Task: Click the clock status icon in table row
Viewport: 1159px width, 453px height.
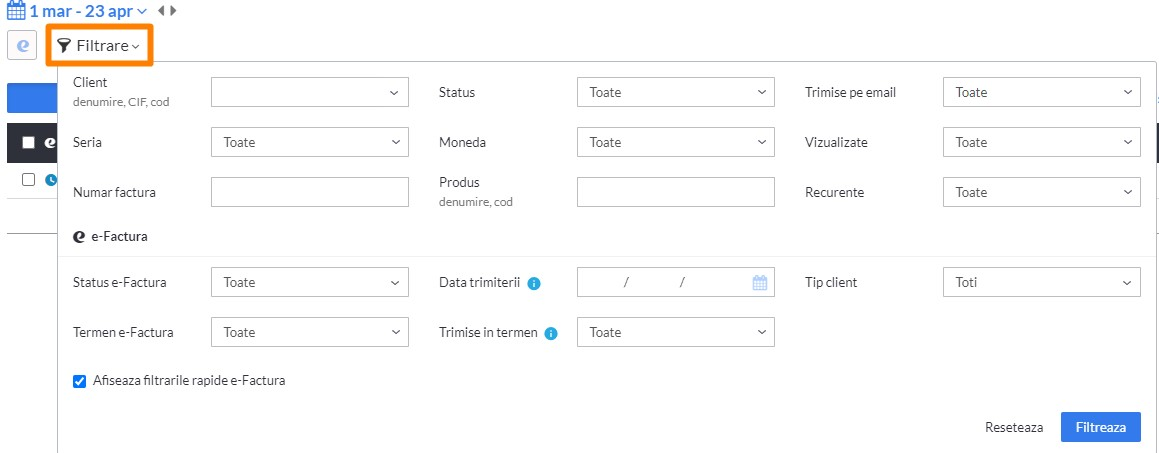Action: point(50,180)
